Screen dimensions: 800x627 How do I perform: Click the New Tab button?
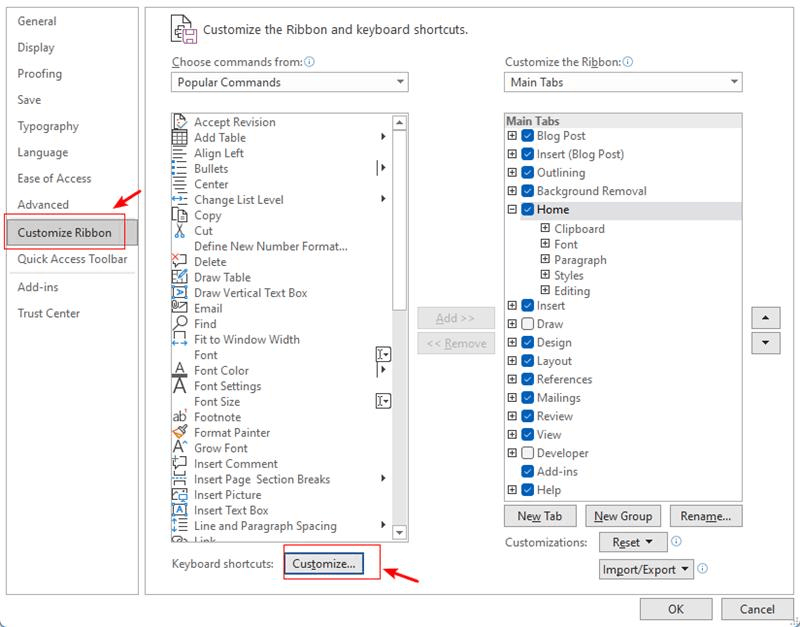pyautogui.click(x=540, y=516)
